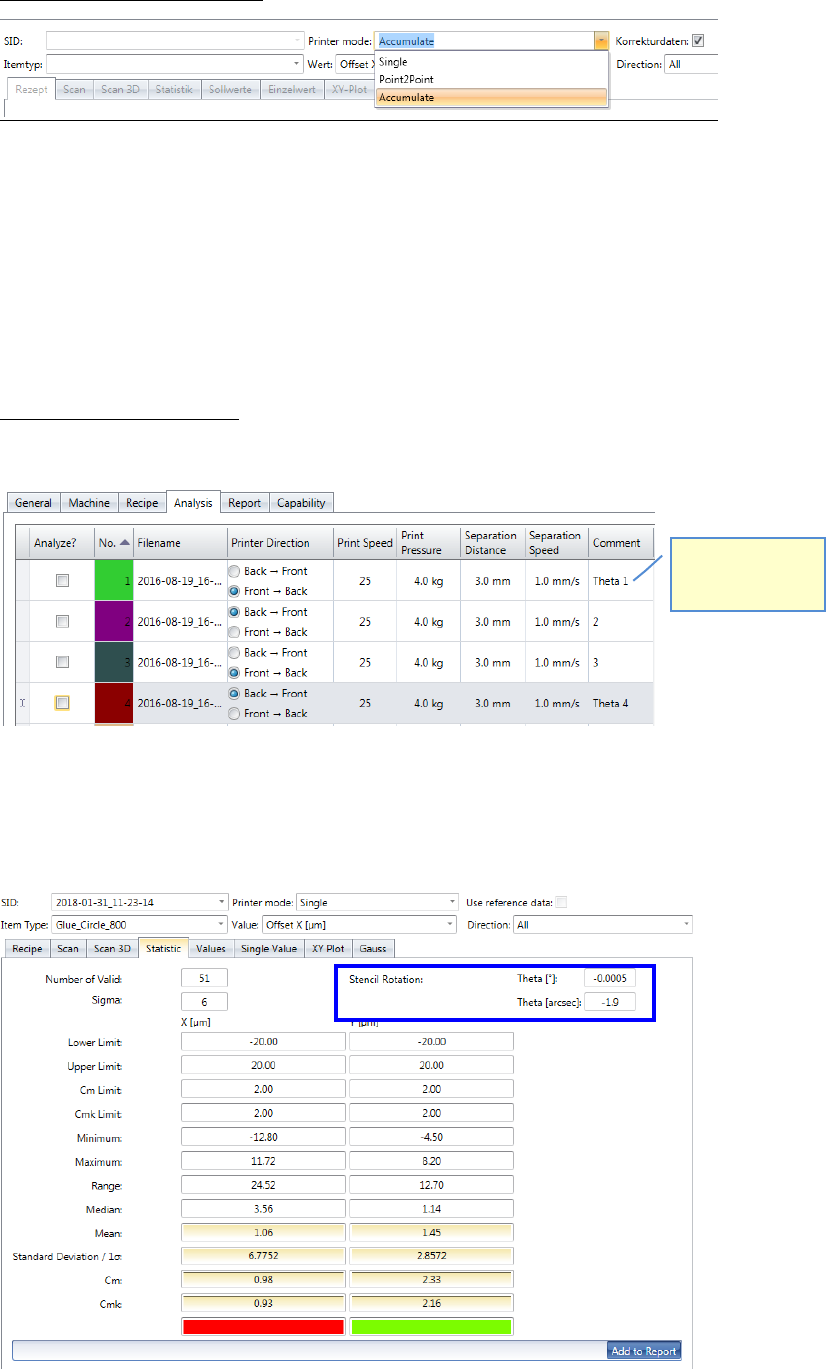Choose Accumulate in the open dropdown list
The width and height of the screenshot is (826, 1369).
click(406, 97)
